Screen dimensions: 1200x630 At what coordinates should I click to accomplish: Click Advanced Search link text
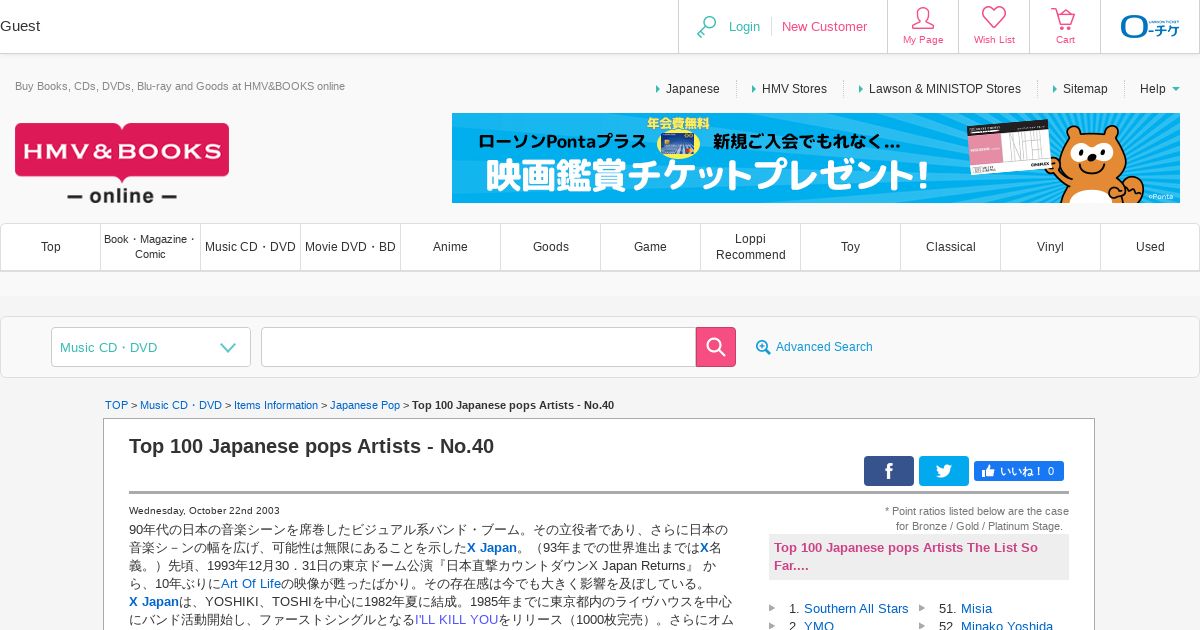coord(824,347)
